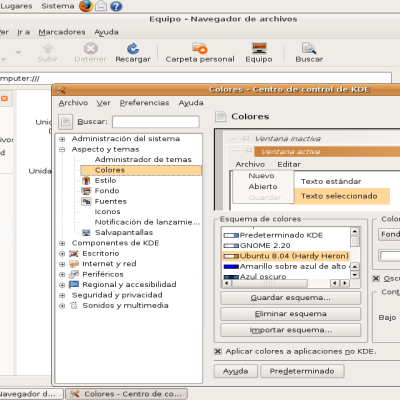Image resolution: width=400 pixels, height=400 pixels.
Task: Launch Firefox from the top panel
Action: pyautogui.click(x=86, y=6)
